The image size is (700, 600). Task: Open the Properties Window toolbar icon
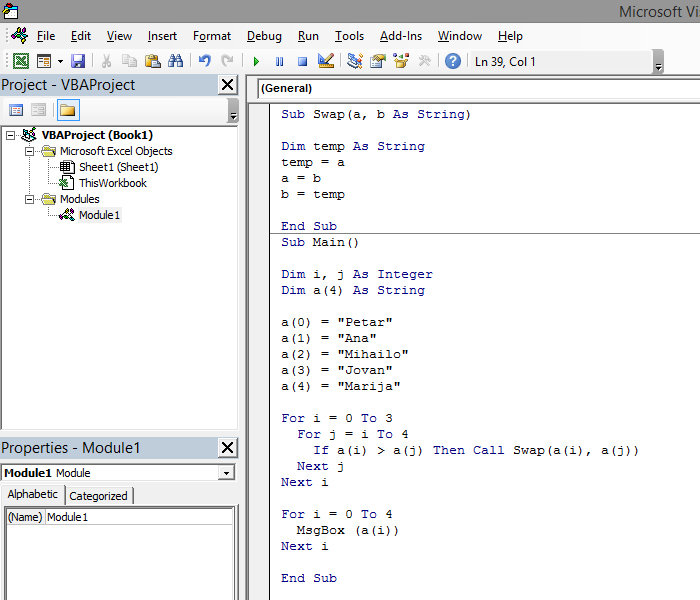[x=378, y=61]
